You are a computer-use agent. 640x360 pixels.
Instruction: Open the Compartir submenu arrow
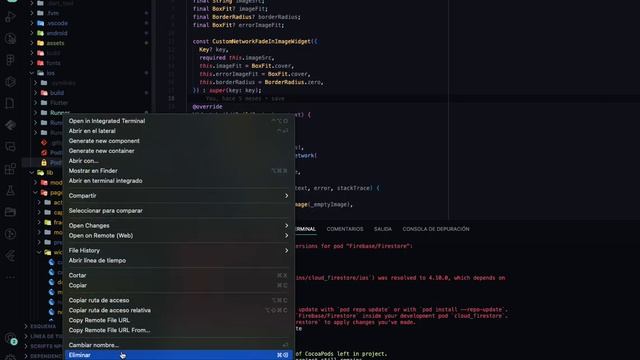click(287, 196)
